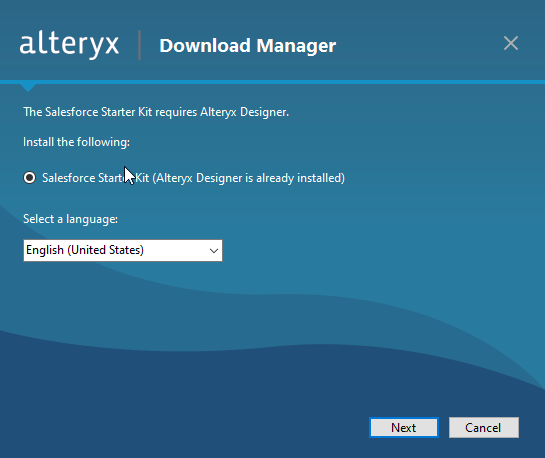Click the word 'Manager' in the header
This screenshot has width=545, height=458.
[x=296, y=46]
